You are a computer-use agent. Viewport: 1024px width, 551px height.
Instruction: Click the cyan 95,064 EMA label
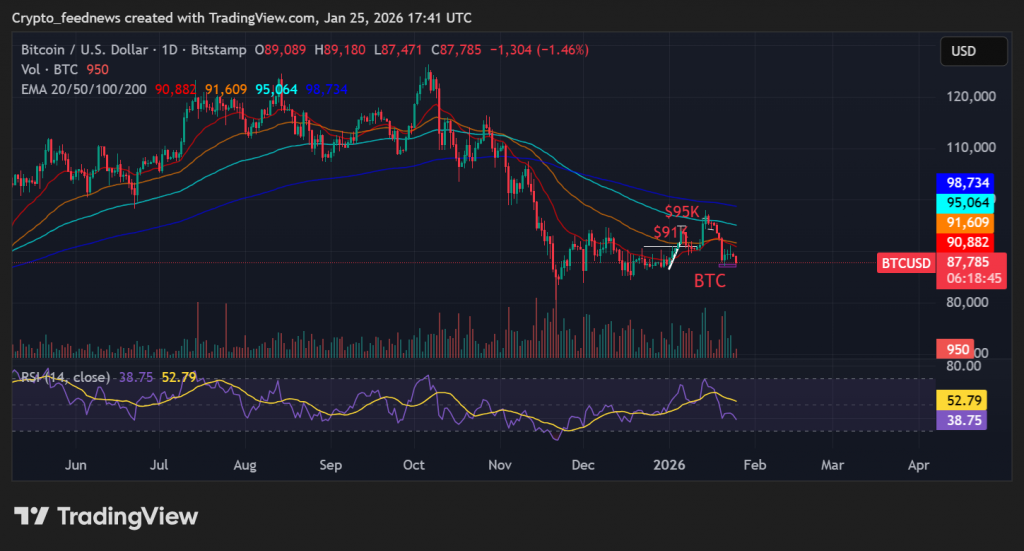[x=962, y=203]
